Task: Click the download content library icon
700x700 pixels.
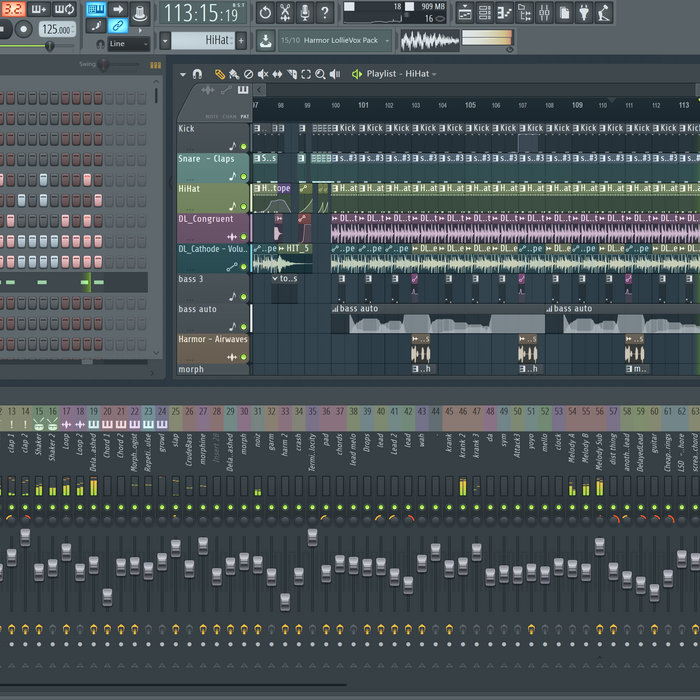Action: [265, 41]
